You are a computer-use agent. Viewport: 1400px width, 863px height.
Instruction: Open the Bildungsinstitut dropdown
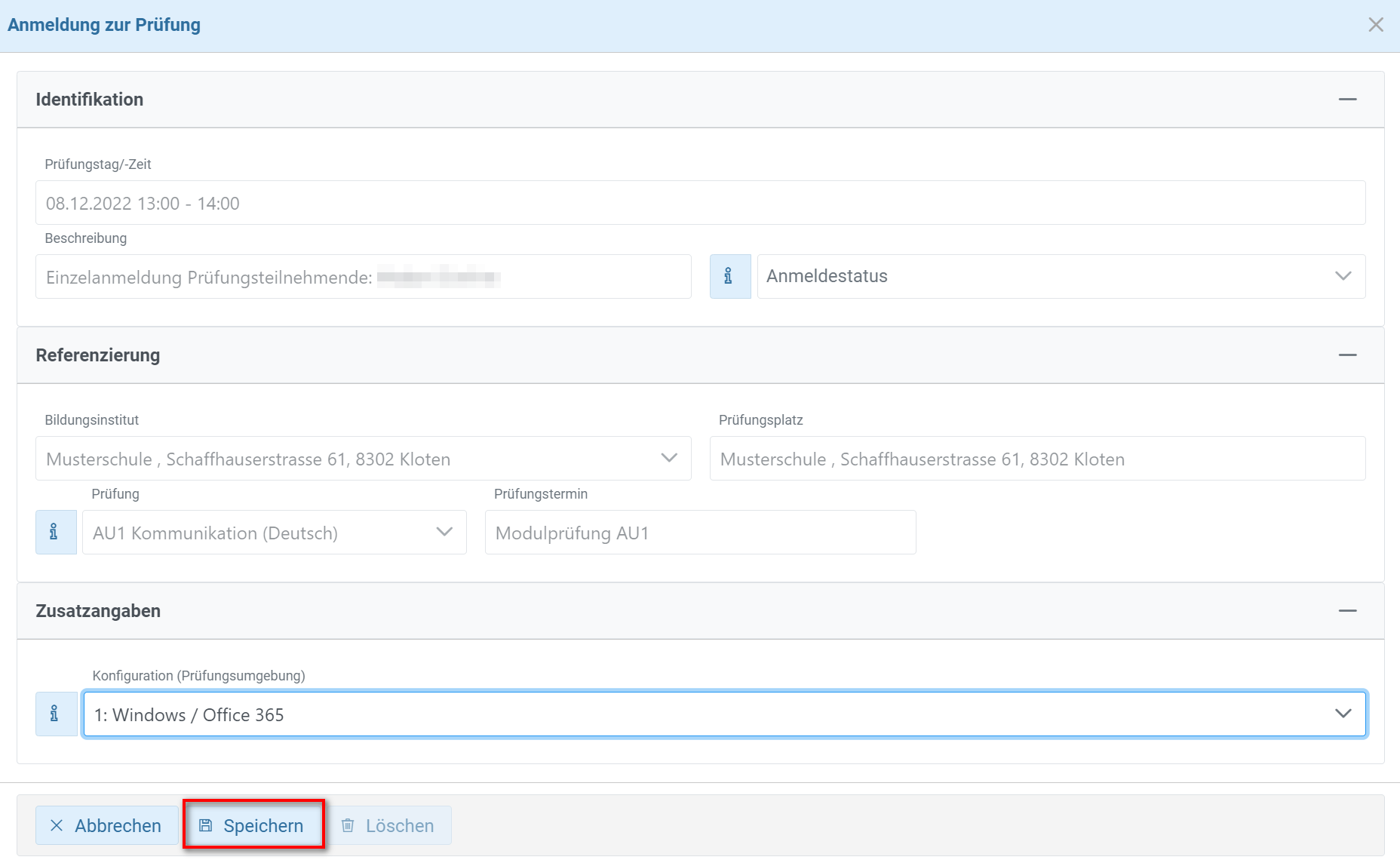[364, 458]
